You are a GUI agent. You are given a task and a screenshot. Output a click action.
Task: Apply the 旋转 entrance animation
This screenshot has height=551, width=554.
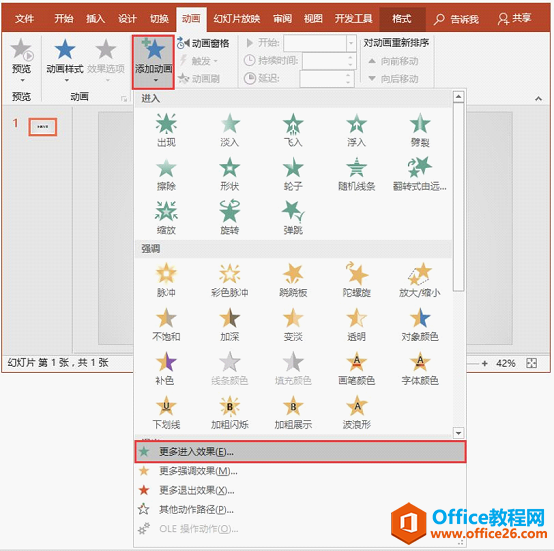click(x=230, y=218)
